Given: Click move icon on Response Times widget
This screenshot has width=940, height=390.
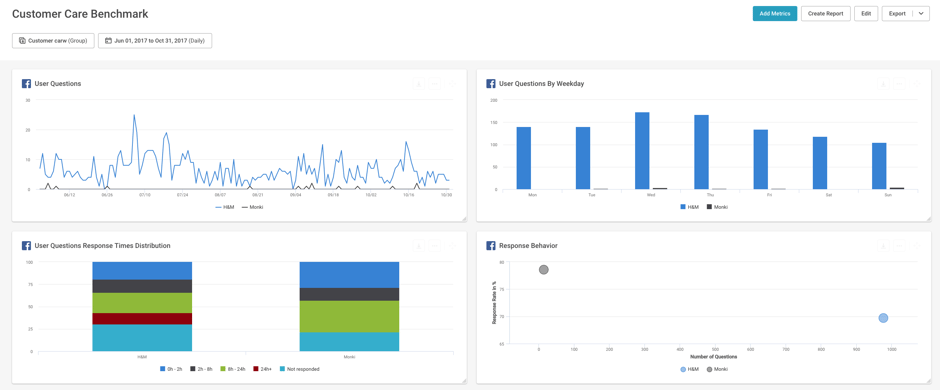Looking at the screenshot, I should point(451,246).
